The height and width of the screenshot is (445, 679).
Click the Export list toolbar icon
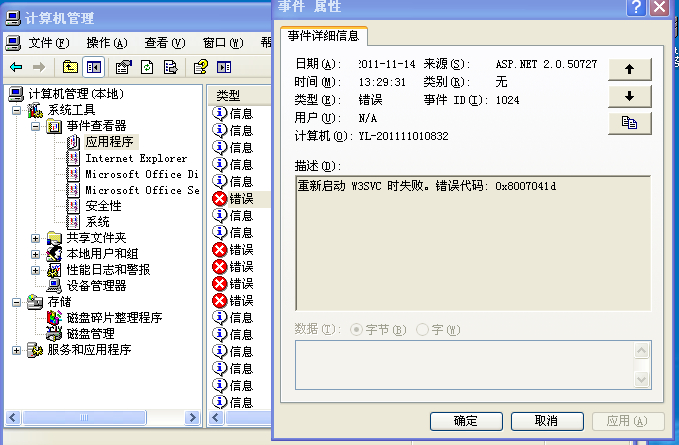[x=171, y=67]
